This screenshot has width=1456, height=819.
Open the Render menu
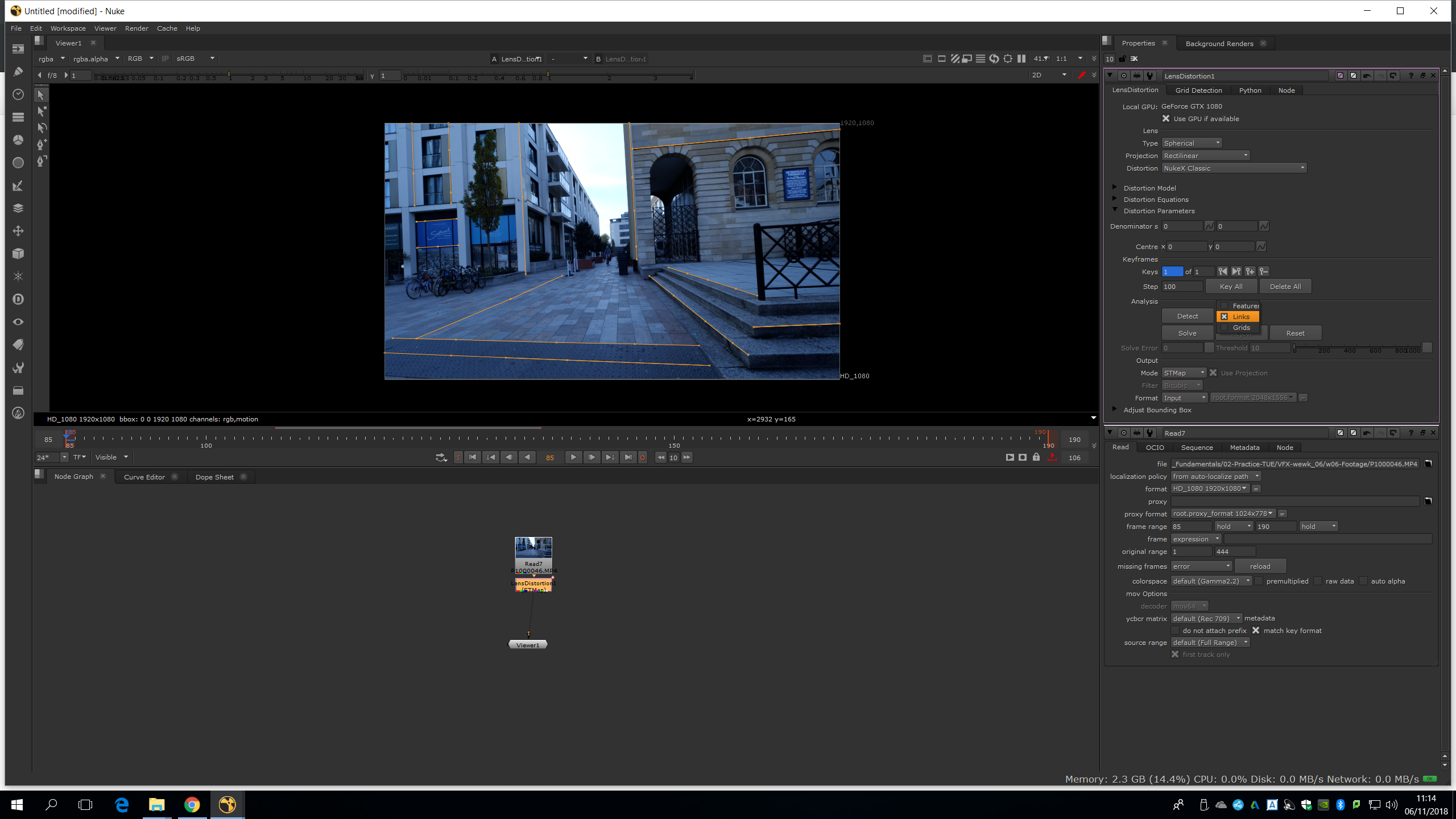click(x=136, y=28)
